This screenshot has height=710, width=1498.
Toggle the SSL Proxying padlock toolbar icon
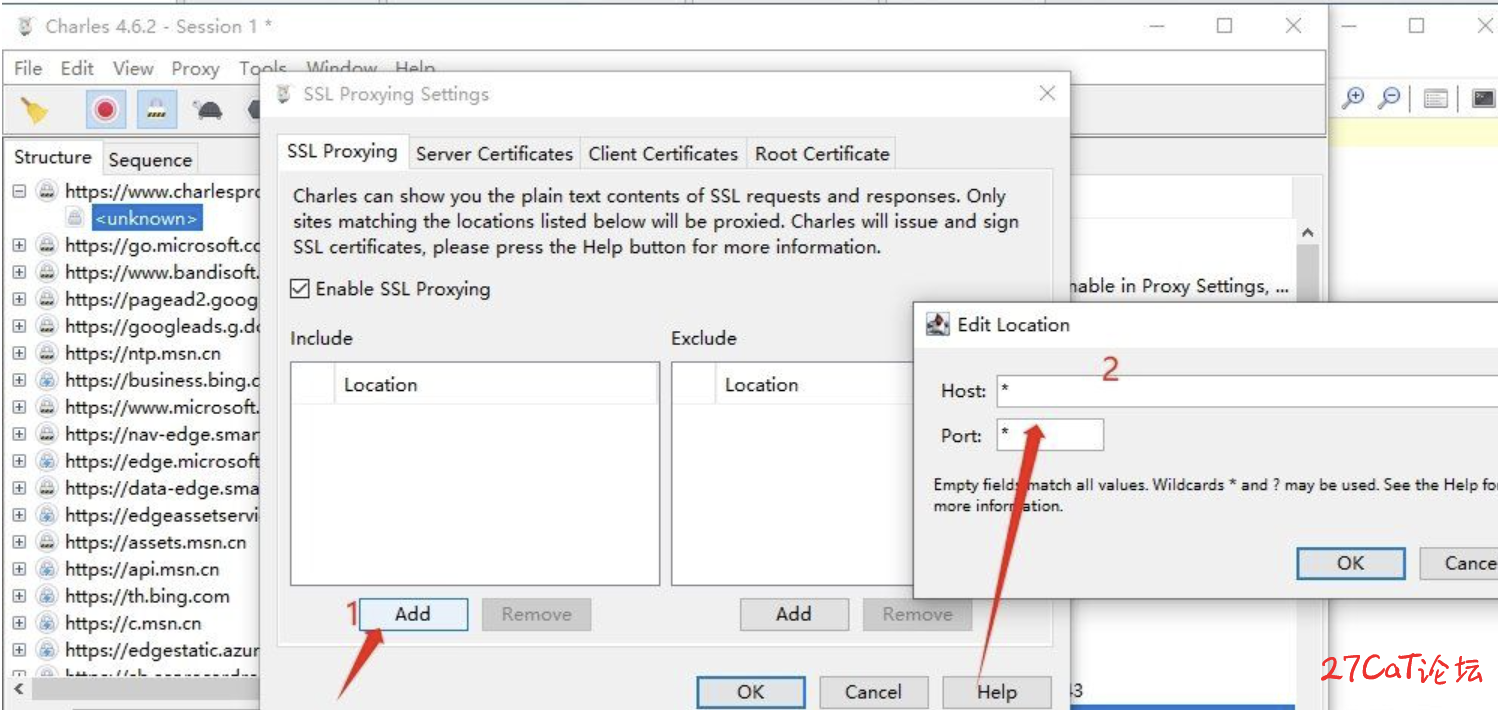pyautogui.click(x=156, y=109)
